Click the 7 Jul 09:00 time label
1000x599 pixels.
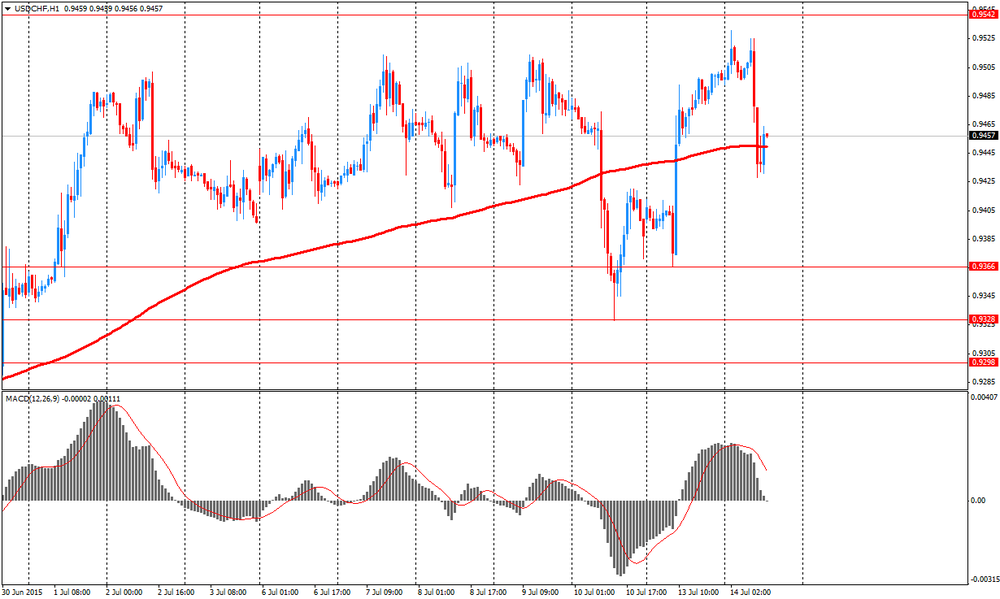point(385,592)
